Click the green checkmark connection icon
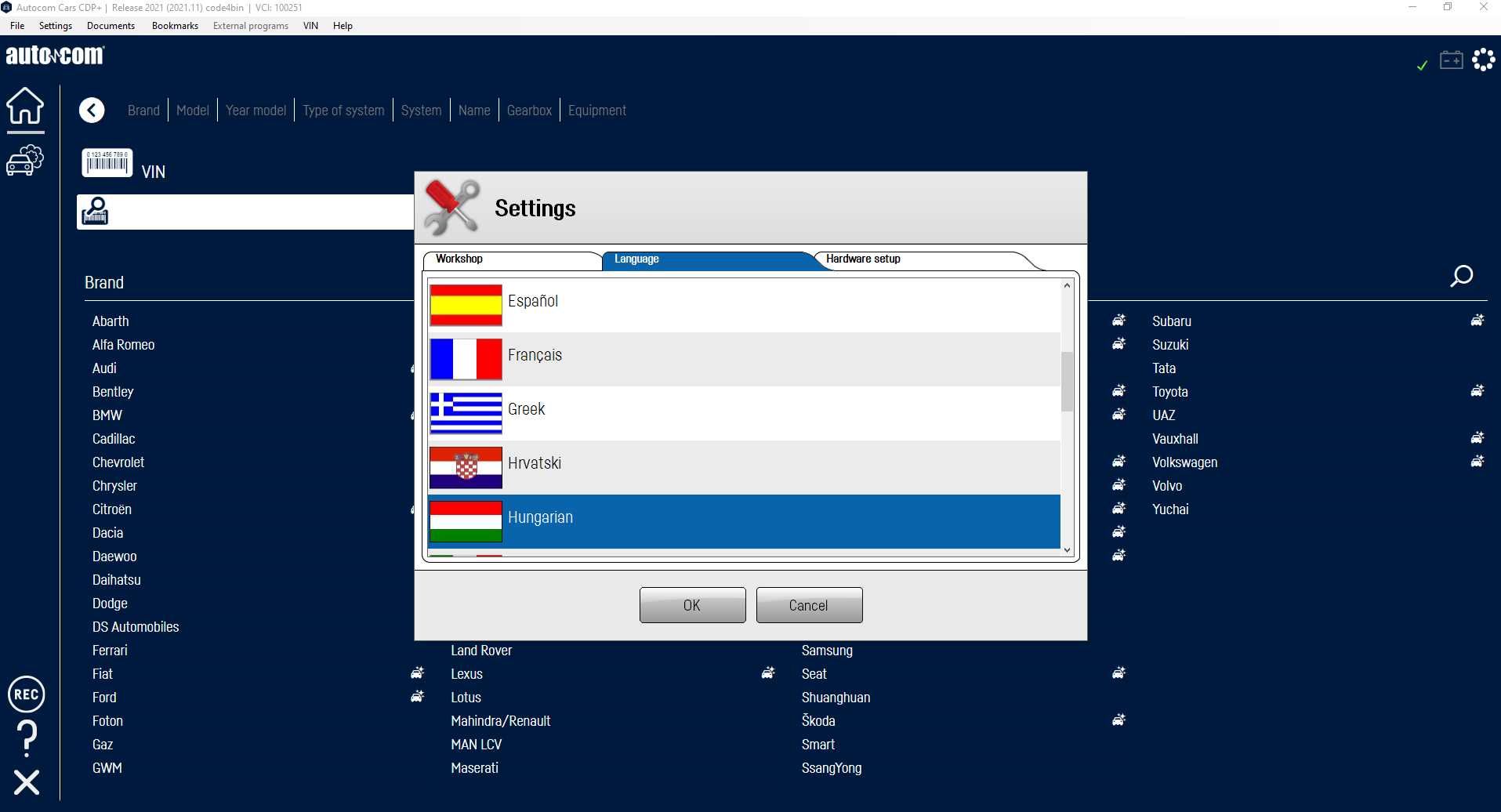 [1422, 65]
